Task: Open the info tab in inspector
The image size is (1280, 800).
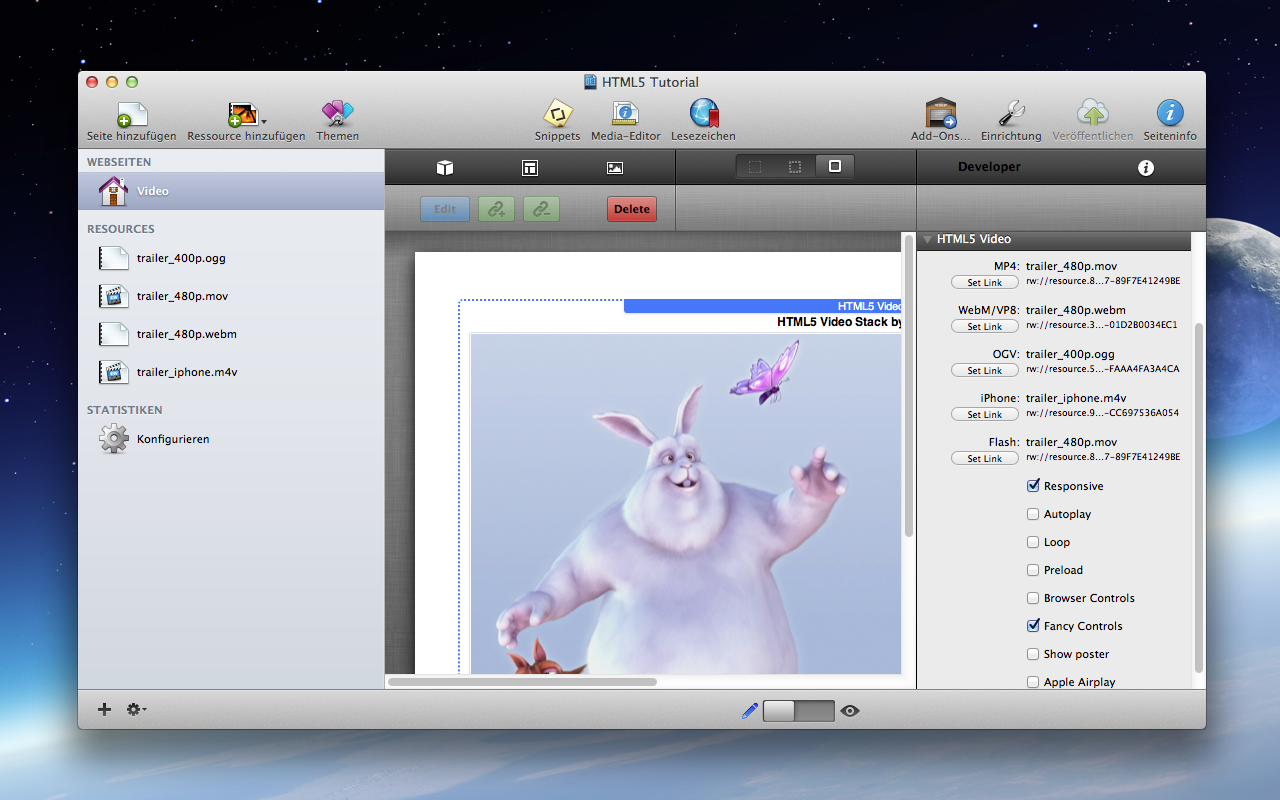Action: click(x=1146, y=168)
